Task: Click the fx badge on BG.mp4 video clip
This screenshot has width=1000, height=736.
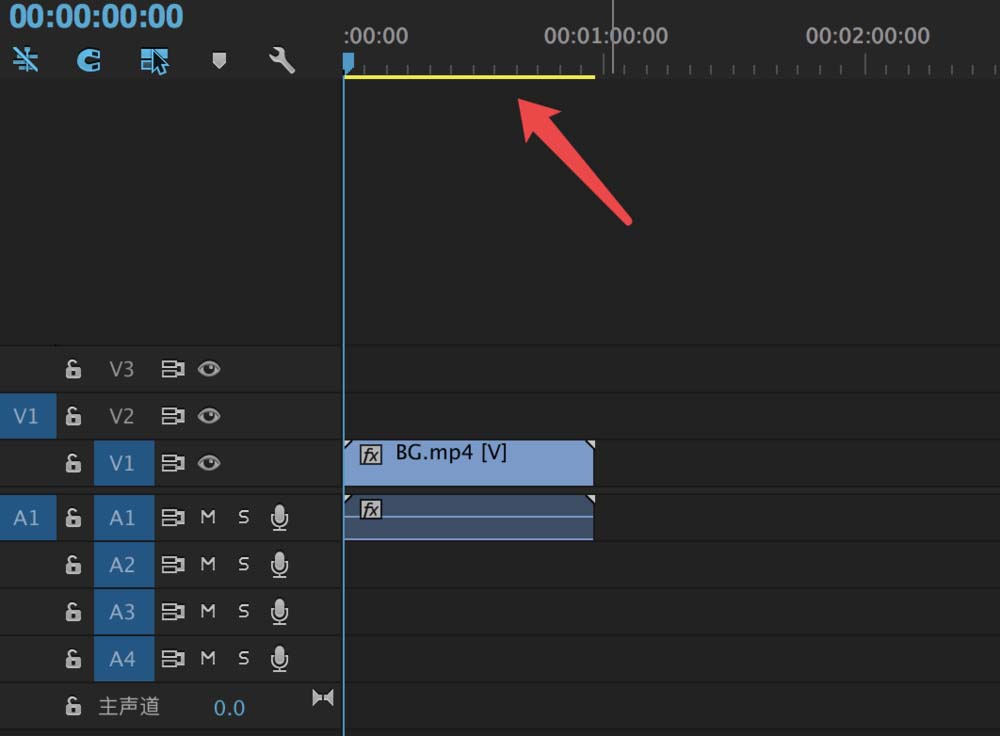Action: (371, 455)
